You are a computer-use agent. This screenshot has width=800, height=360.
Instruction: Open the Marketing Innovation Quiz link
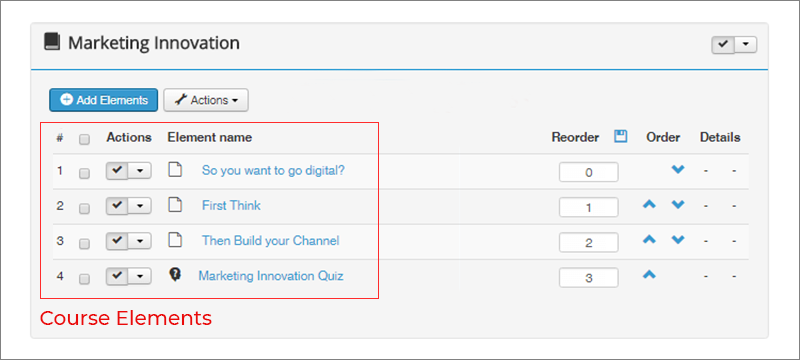[271, 276]
